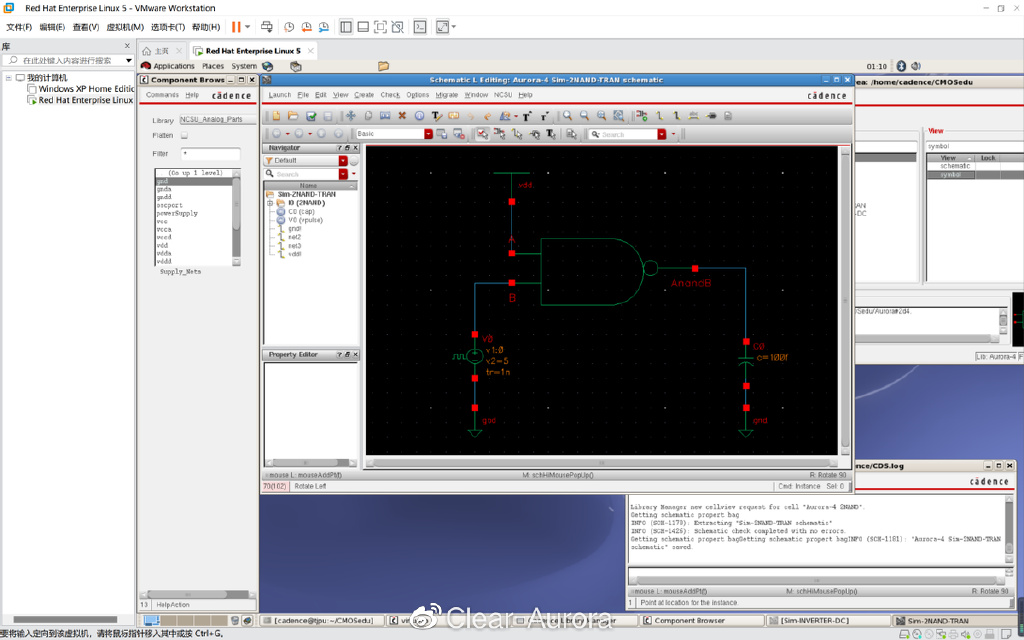Open the object properties info icon

click(x=419, y=116)
